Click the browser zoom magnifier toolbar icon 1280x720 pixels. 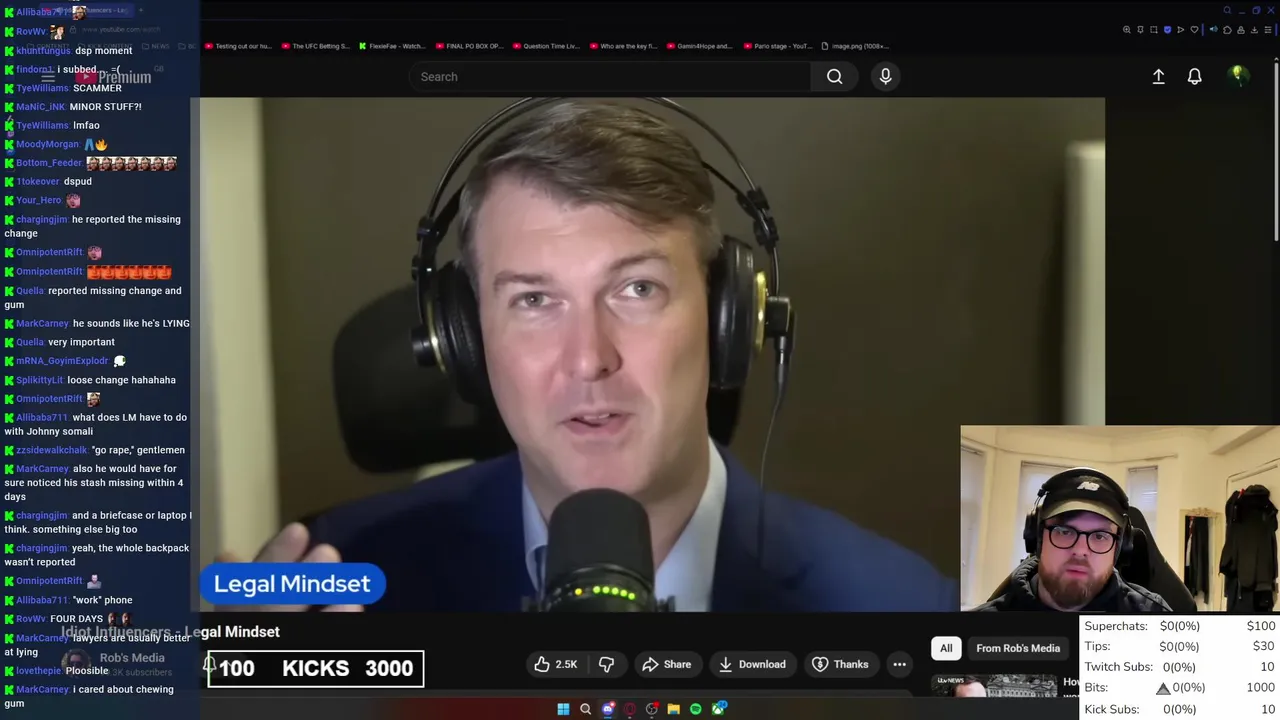(x=1126, y=30)
